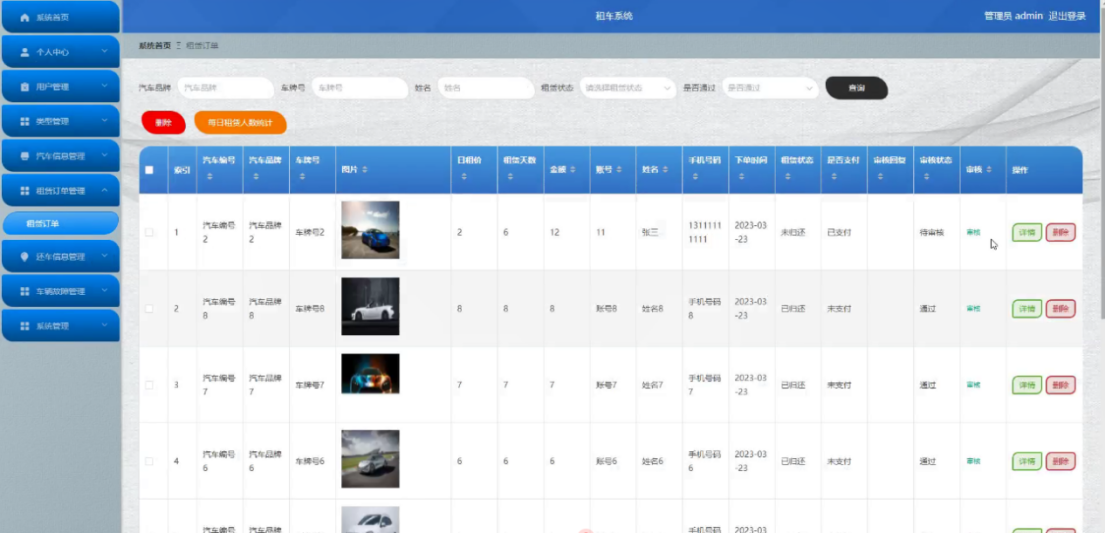Click the black 查询 button

click(x=856, y=88)
